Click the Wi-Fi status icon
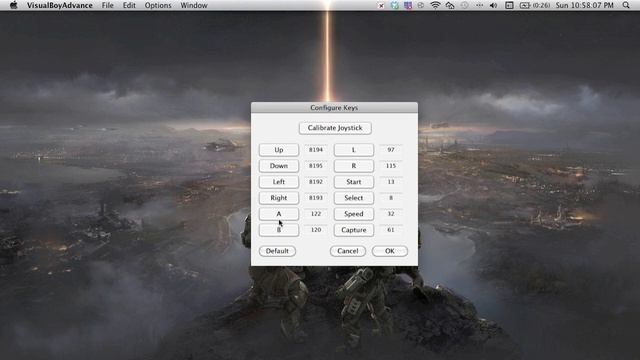 click(x=435, y=5)
